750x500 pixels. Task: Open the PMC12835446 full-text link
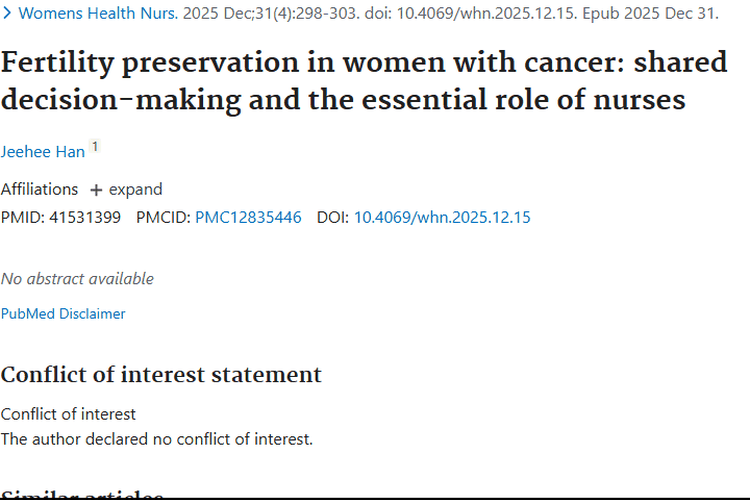248,217
